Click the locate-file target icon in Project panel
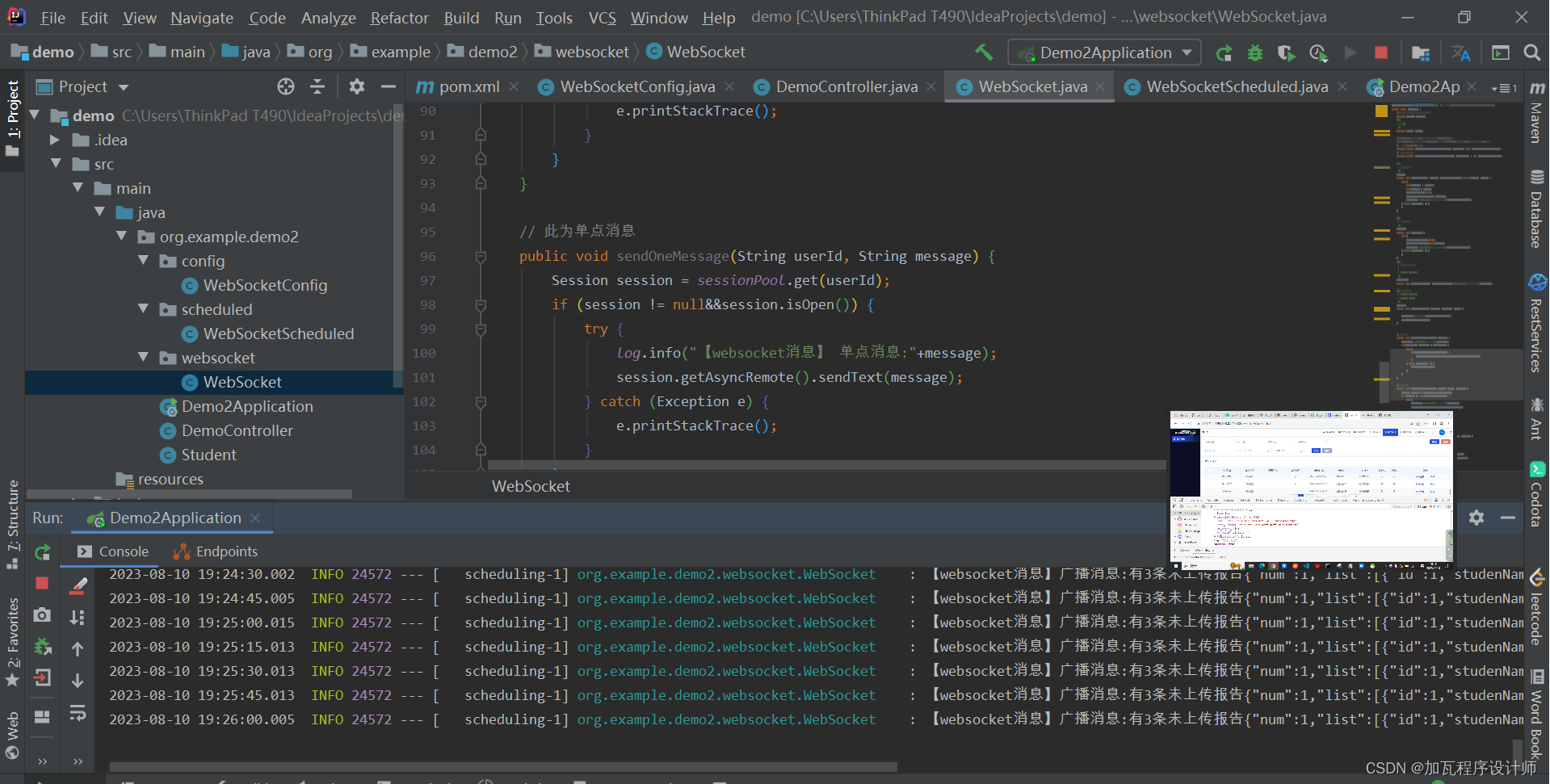This screenshot has width=1550, height=784. 286,86
